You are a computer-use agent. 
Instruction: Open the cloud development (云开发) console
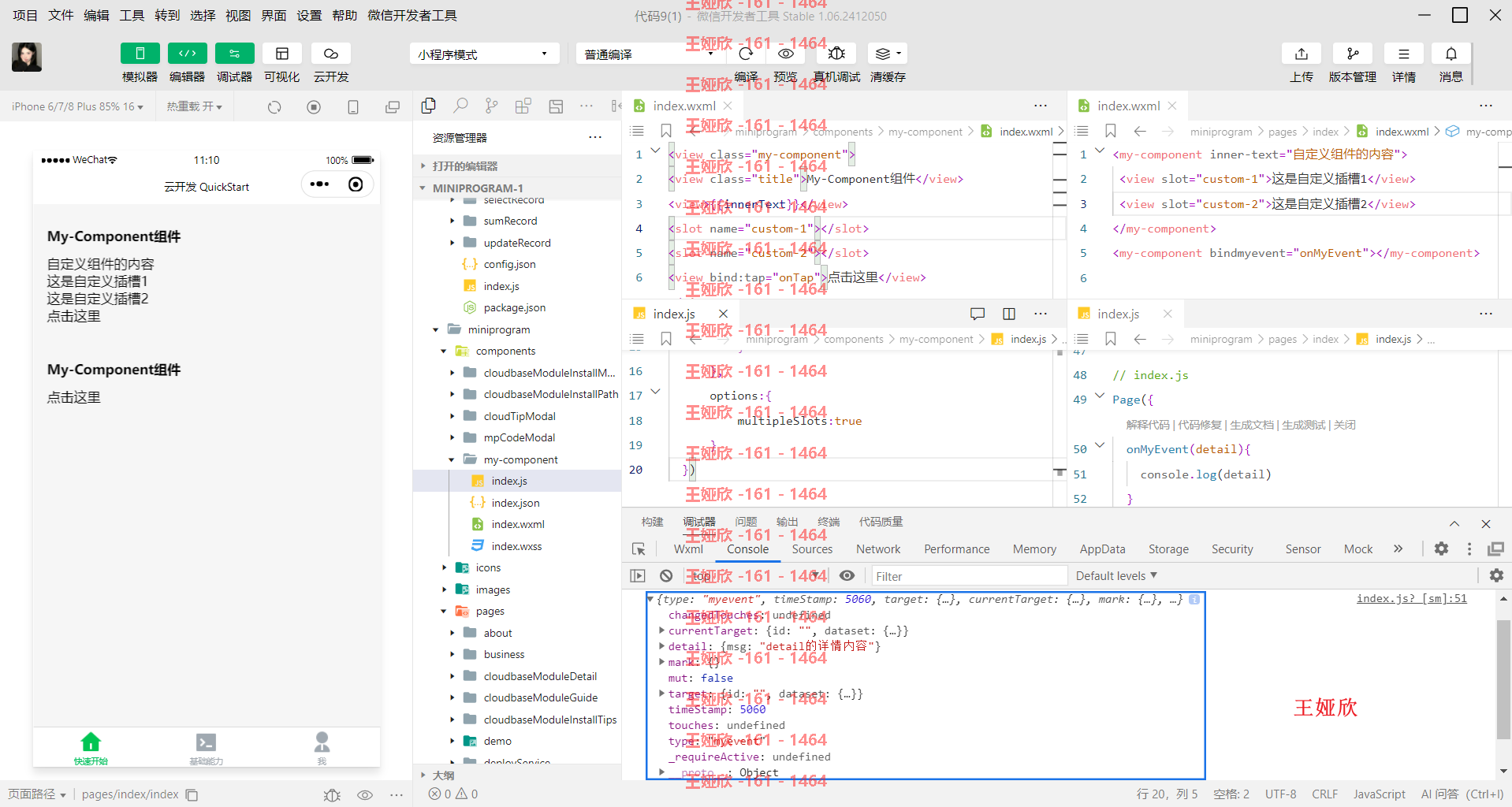click(x=330, y=54)
